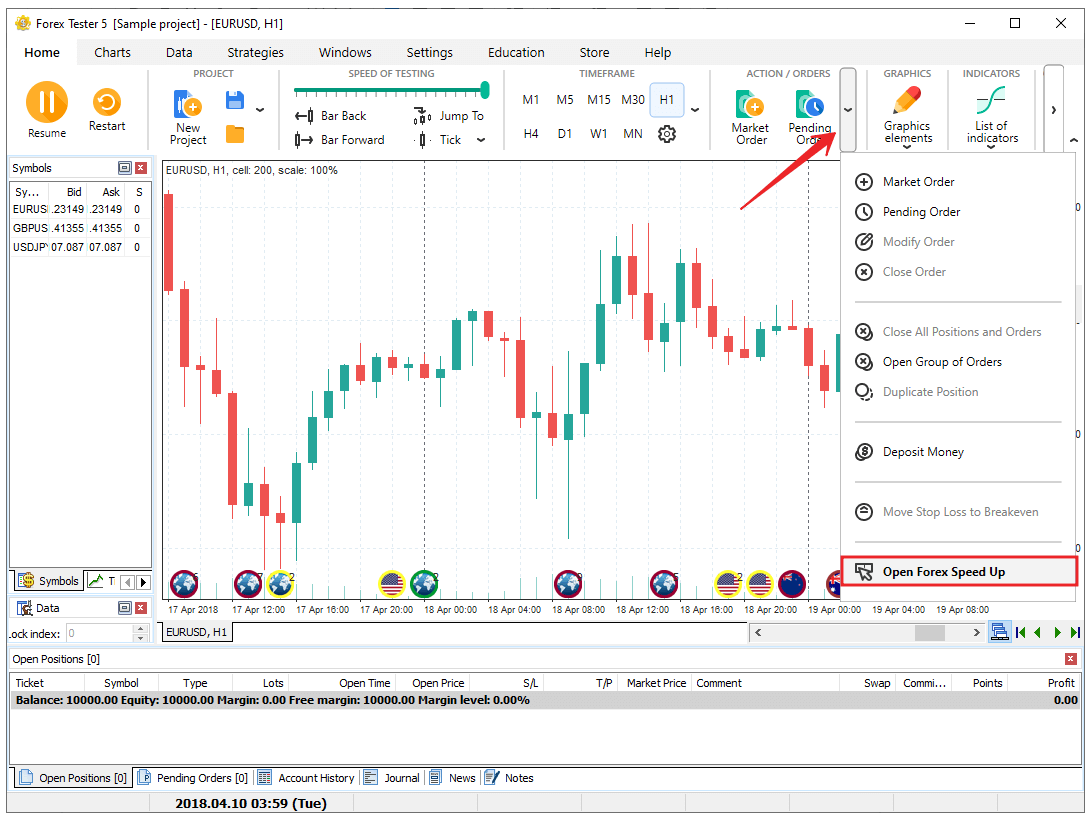Screen dimensions: 1086x816
Task: Switch timeframe to H4
Action: [x=531, y=134]
